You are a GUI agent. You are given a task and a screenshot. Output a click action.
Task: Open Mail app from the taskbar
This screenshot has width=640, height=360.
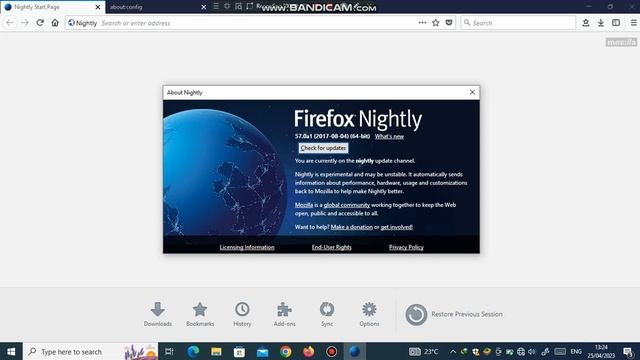[262, 351]
